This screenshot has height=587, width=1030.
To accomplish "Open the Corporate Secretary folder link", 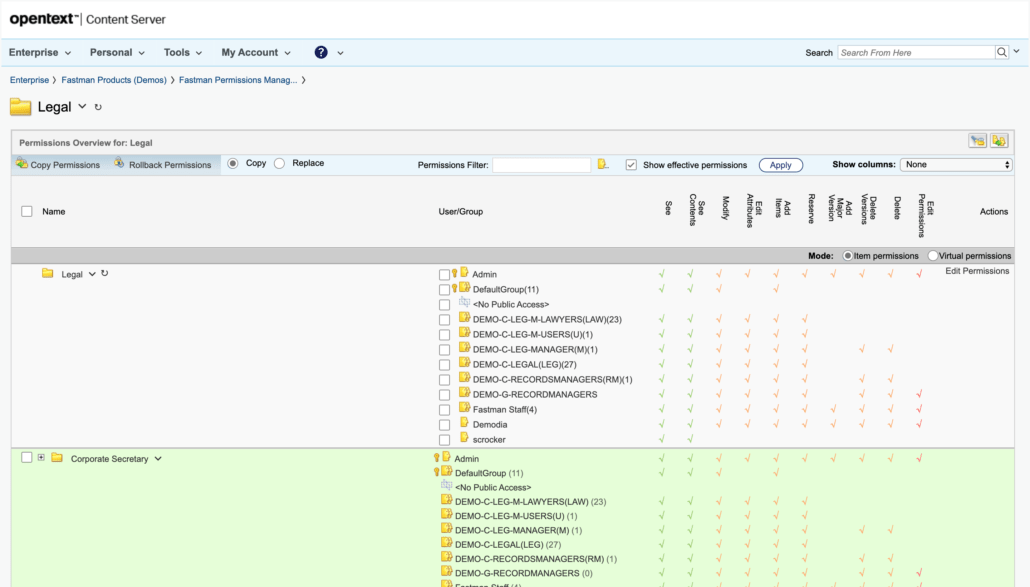I will (x=109, y=459).
